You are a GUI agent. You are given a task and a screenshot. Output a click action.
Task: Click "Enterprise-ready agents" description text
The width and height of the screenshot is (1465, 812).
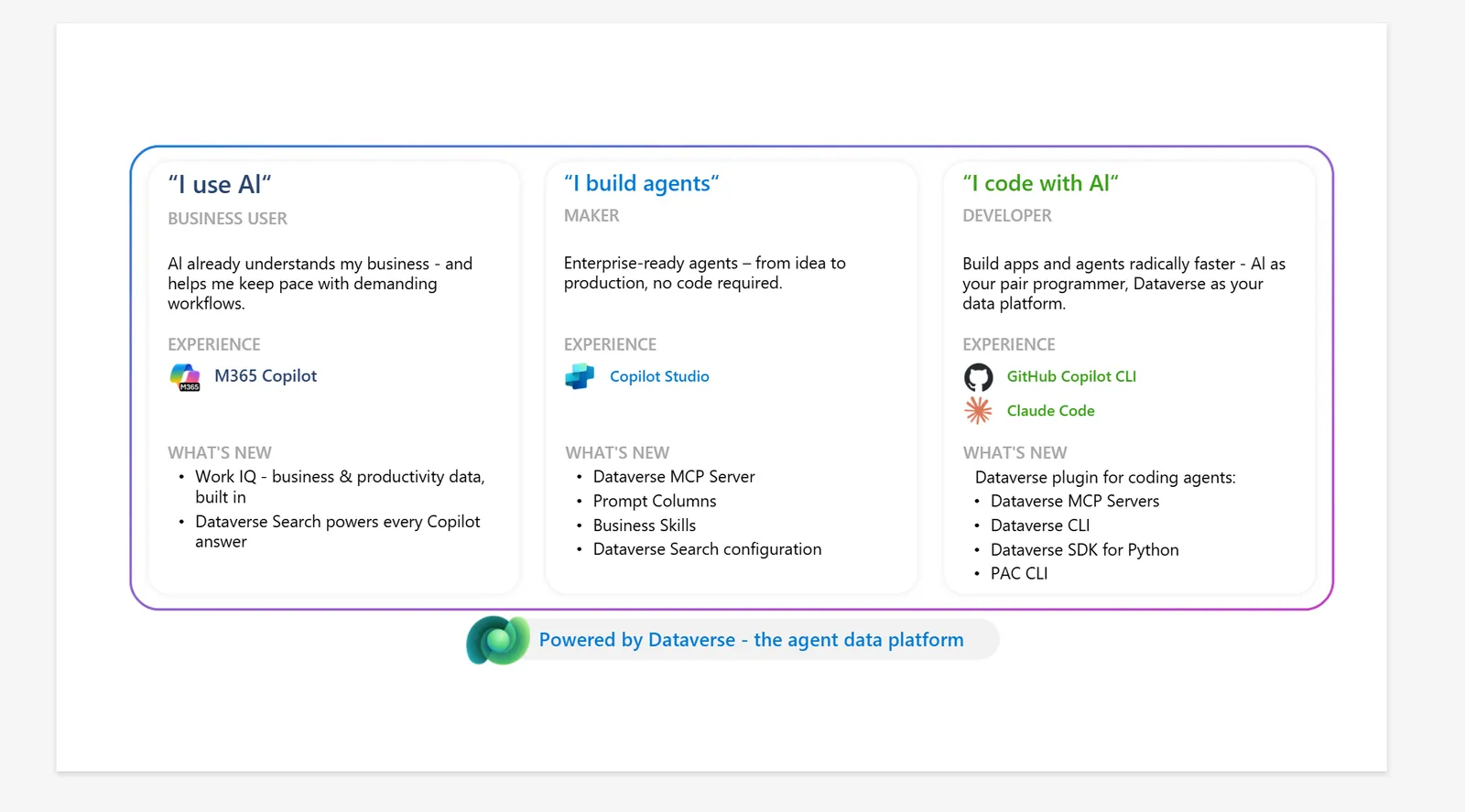pos(705,273)
